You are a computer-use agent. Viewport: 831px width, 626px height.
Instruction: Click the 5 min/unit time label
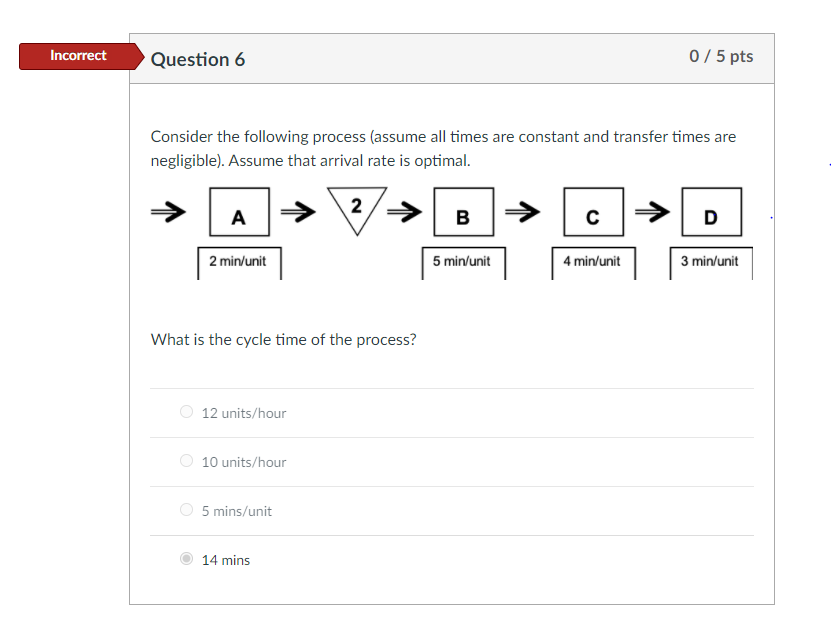462,262
